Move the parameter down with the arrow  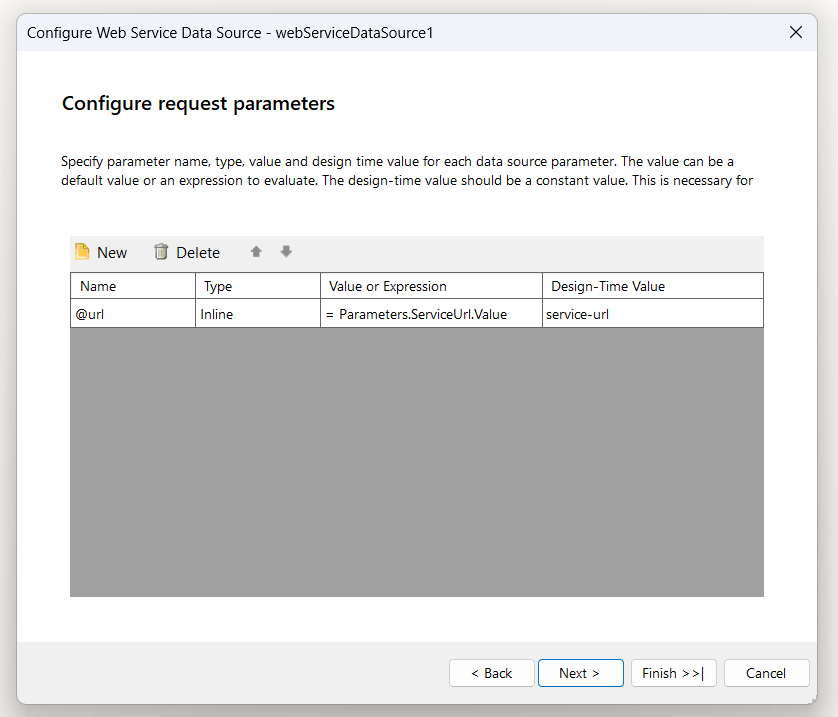(286, 252)
